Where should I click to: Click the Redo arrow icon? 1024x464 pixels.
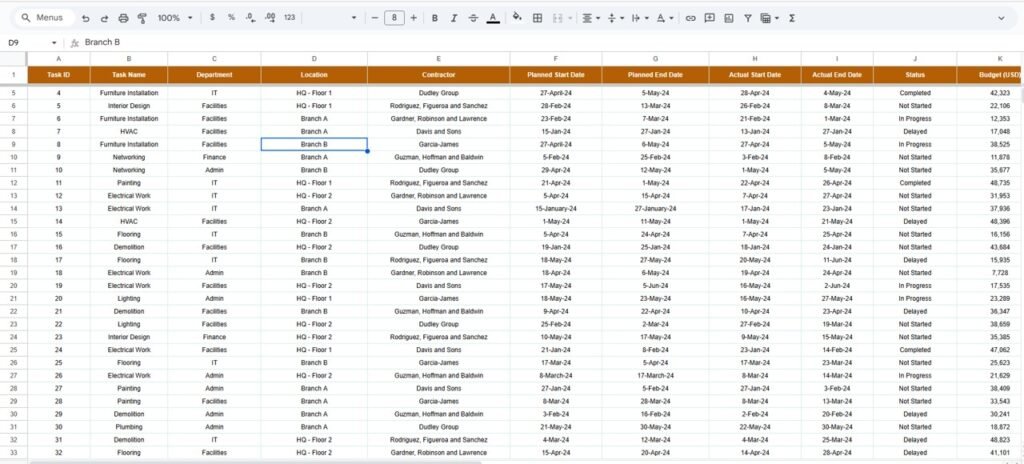(104, 18)
